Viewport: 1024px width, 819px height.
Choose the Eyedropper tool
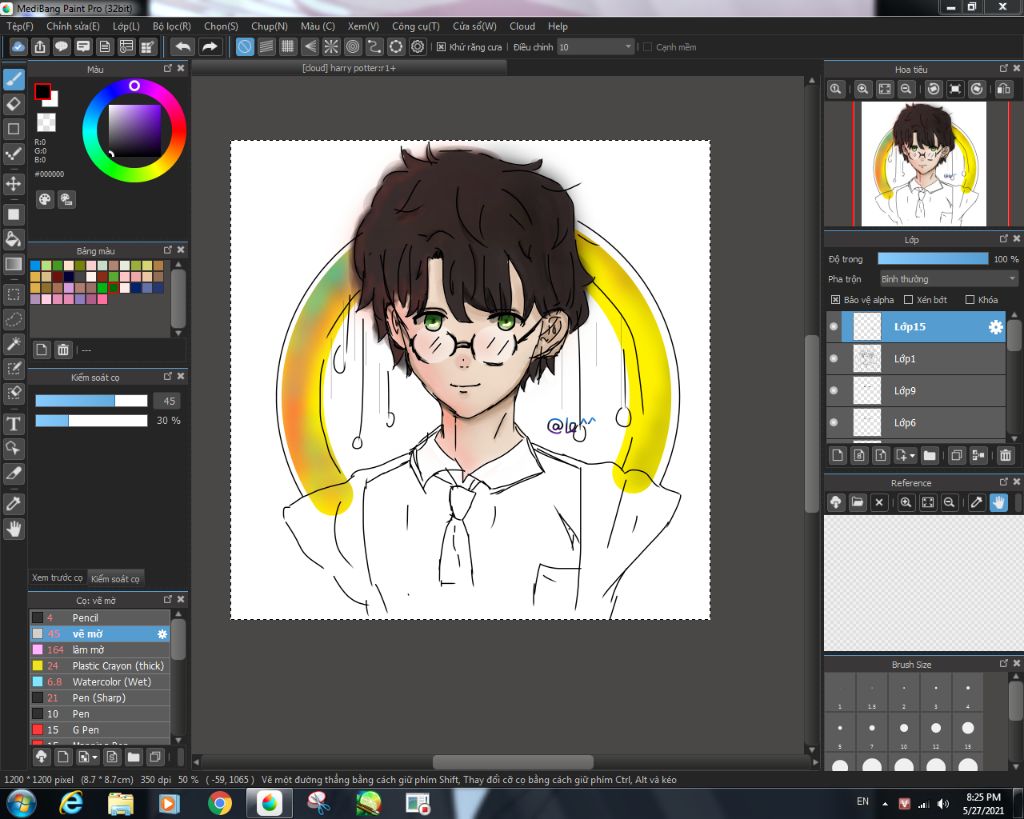[14, 504]
